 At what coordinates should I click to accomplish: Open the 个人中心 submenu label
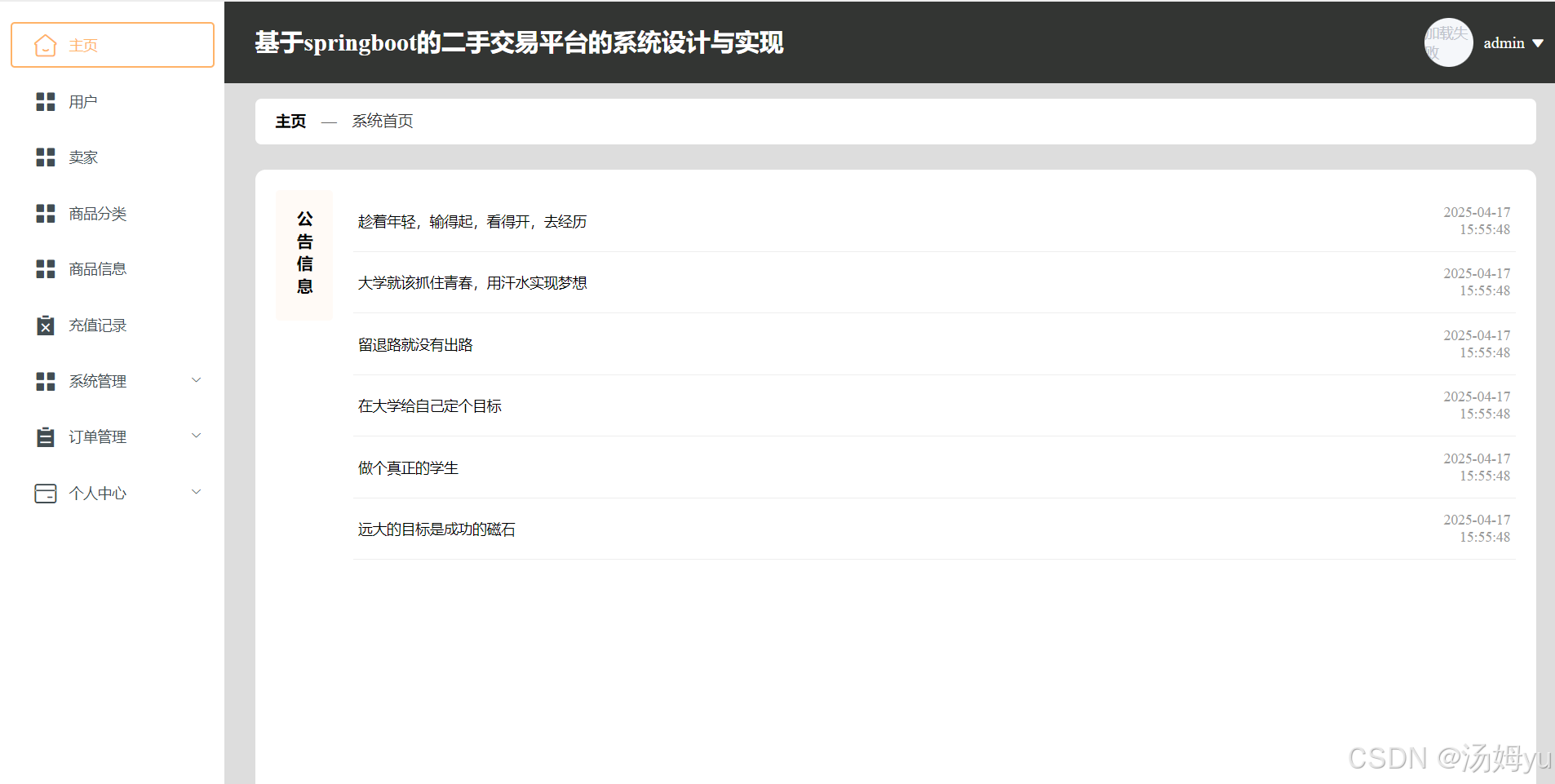[98, 494]
